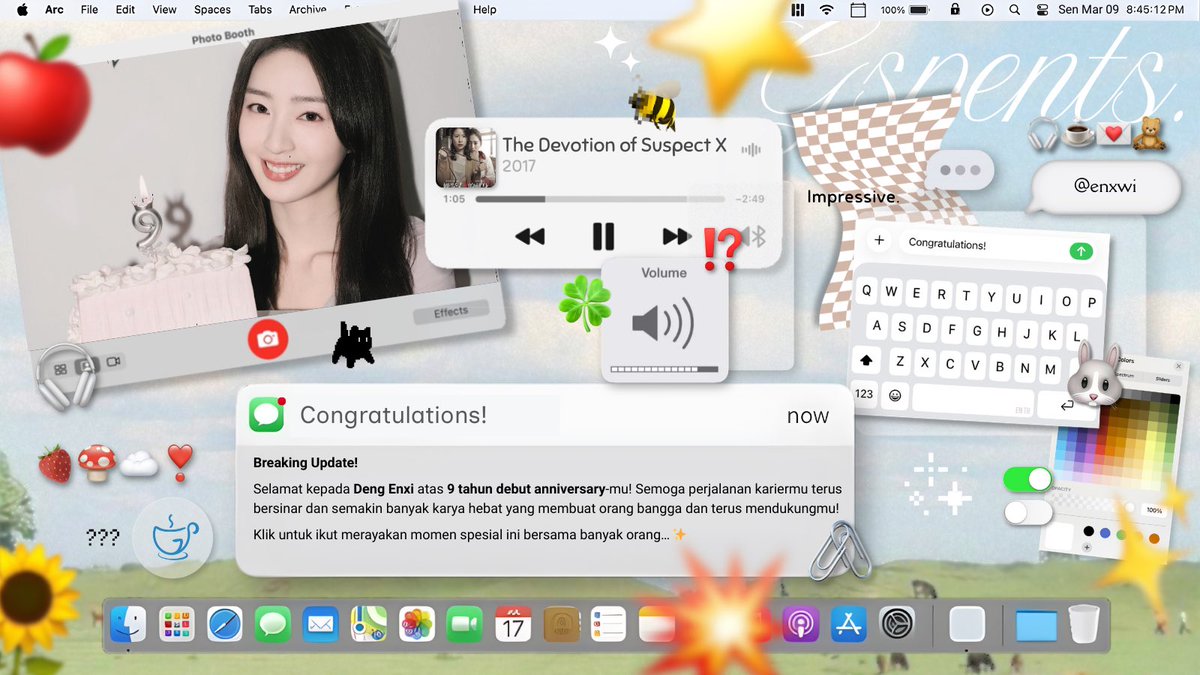Open Finder from the Dock
The width and height of the screenshot is (1200, 675).
pos(128,625)
